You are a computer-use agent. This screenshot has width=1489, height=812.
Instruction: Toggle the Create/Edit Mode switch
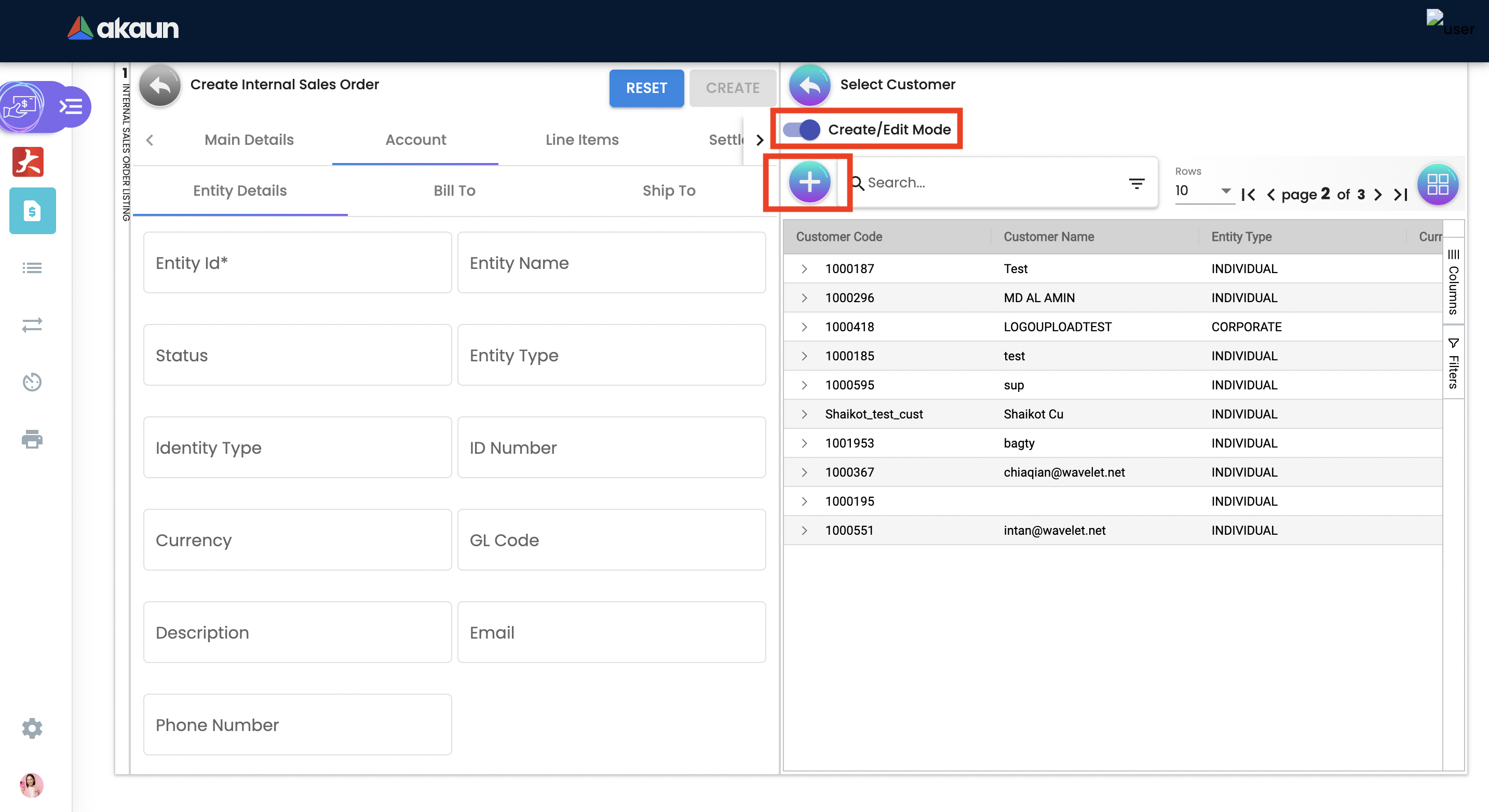click(802, 129)
